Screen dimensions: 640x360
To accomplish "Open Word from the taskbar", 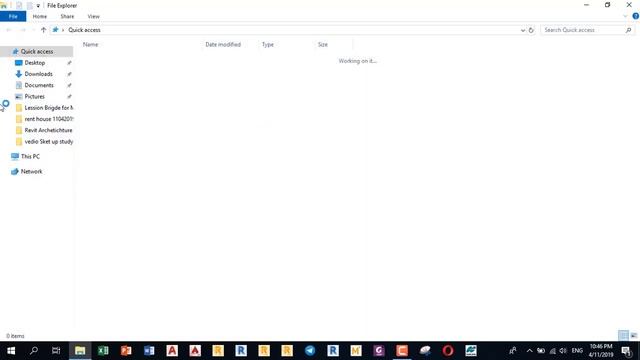I will [149, 351].
